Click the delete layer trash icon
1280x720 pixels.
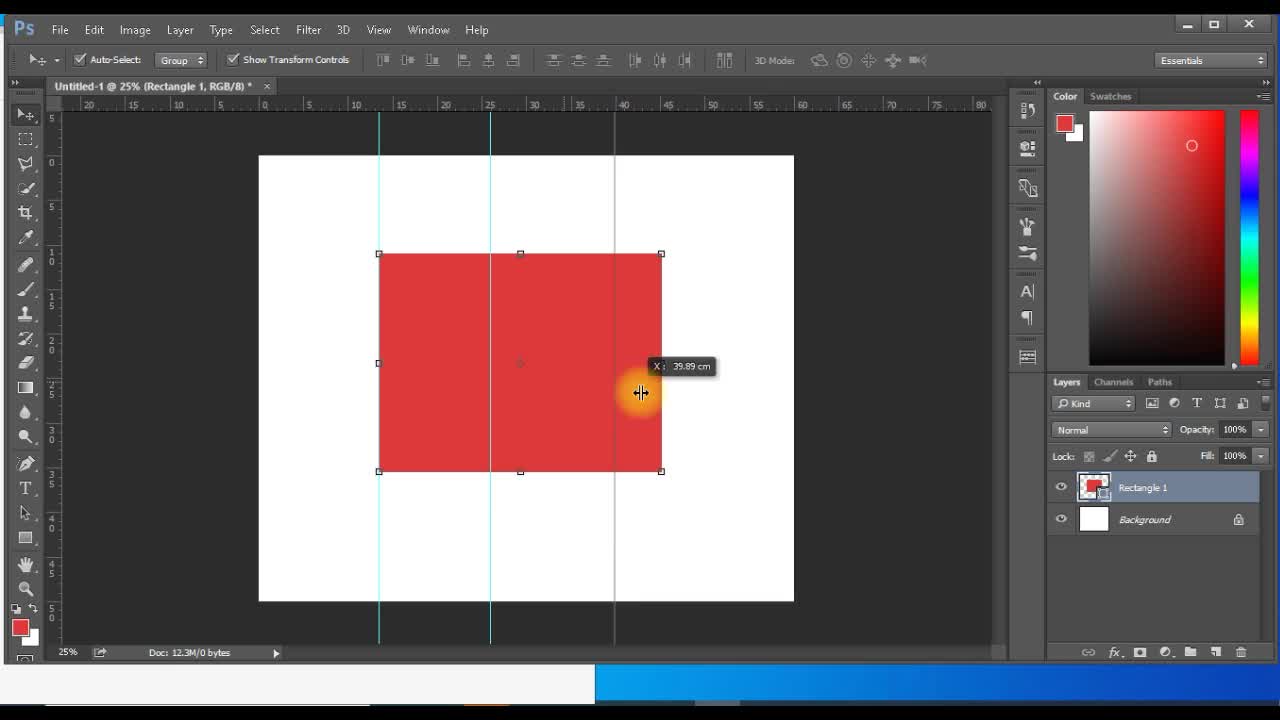click(x=1241, y=652)
